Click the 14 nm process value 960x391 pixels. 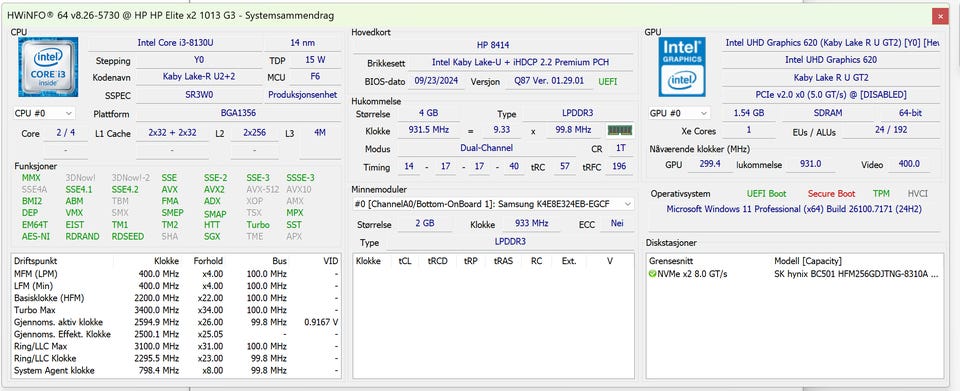302,43
